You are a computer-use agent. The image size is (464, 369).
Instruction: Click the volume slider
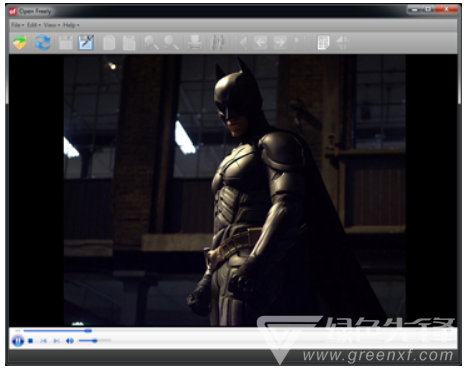[94, 341]
